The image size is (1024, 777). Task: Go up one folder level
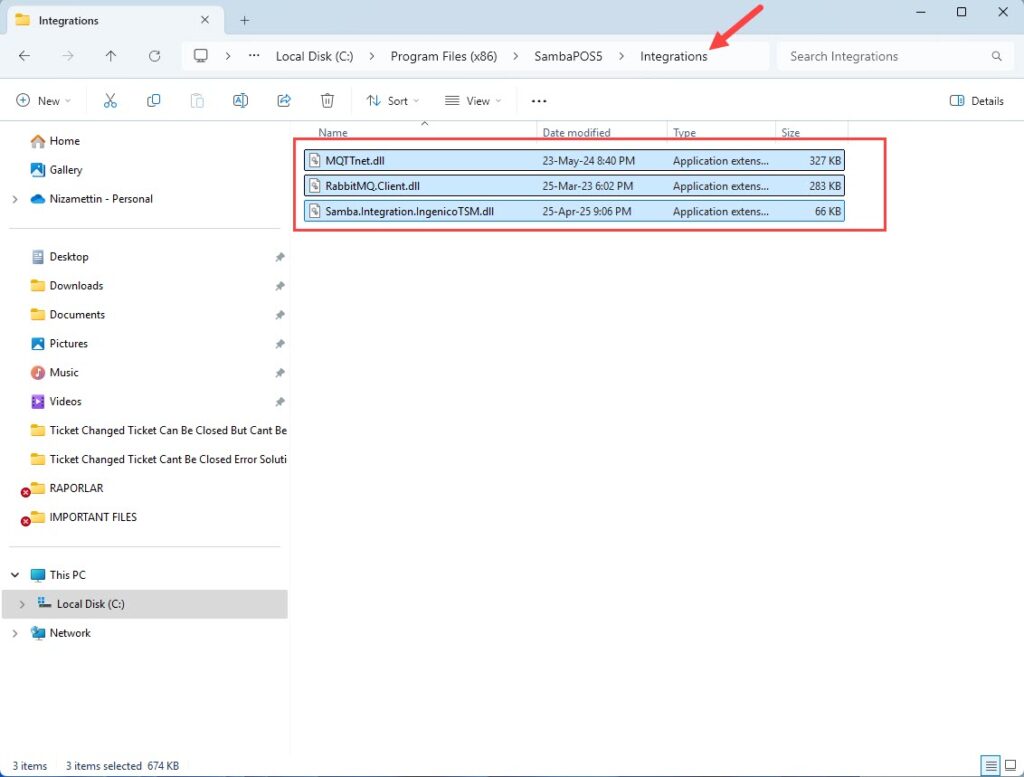[111, 56]
